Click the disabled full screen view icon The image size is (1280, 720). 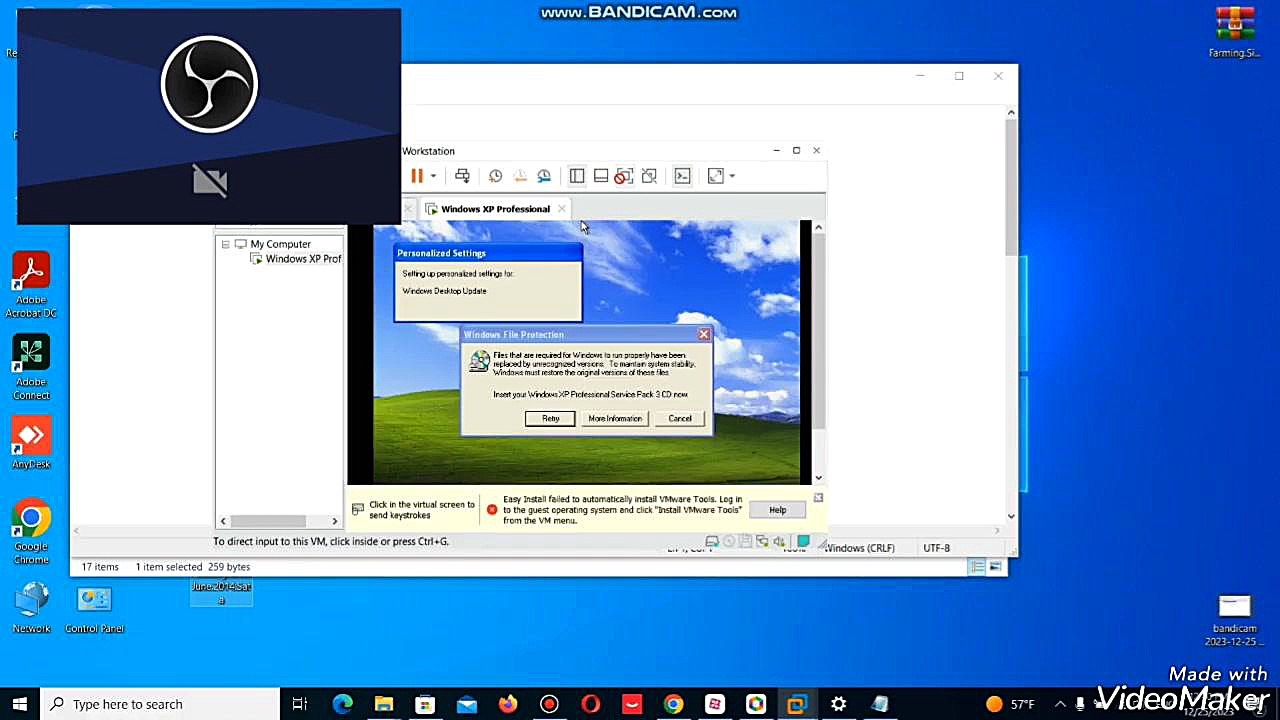pyautogui.click(x=624, y=176)
